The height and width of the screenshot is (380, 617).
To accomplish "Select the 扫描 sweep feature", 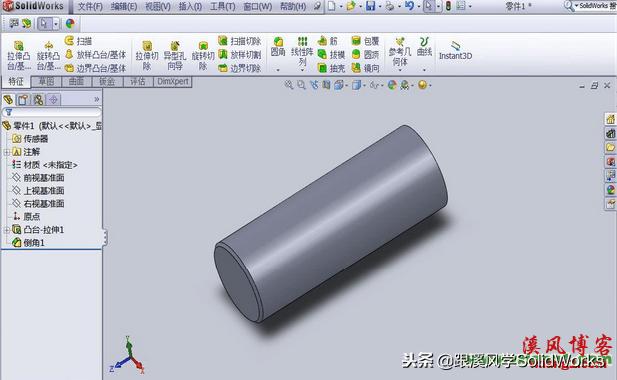I will [x=78, y=41].
